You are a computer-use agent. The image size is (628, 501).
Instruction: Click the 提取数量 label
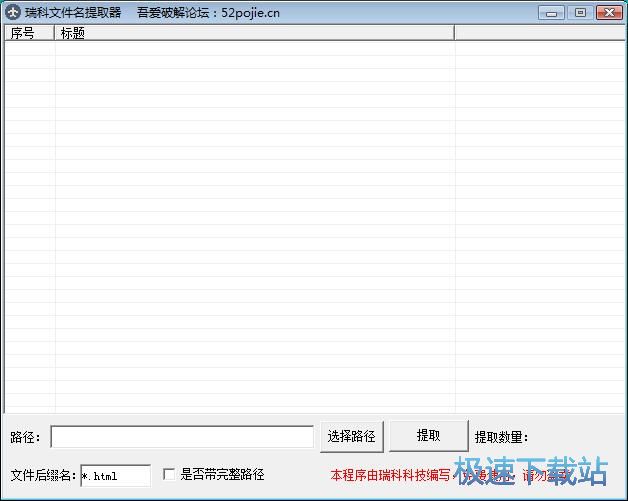501,437
